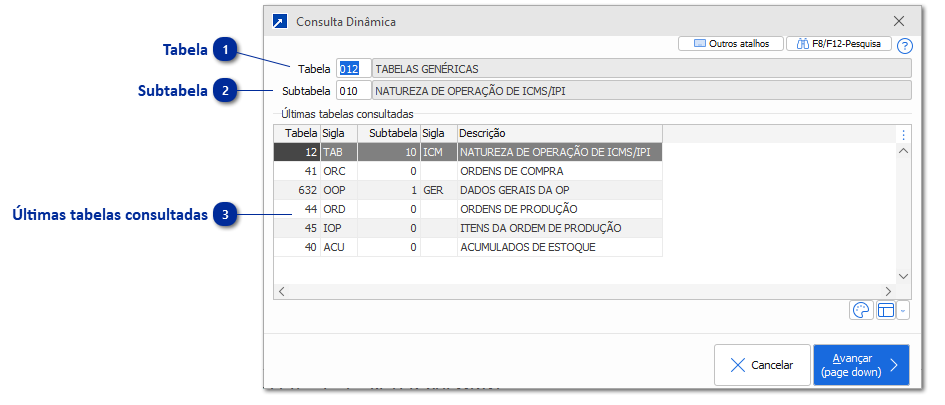Click the GER subtable sigla cell
The image size is (945, 405).
pos(439,190)
